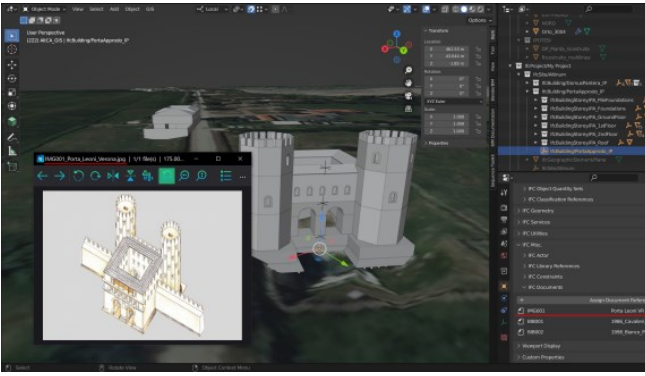Rotate image clockwise in image viewer
Viewport: 645px width, 376px height.
coord(95,176)
